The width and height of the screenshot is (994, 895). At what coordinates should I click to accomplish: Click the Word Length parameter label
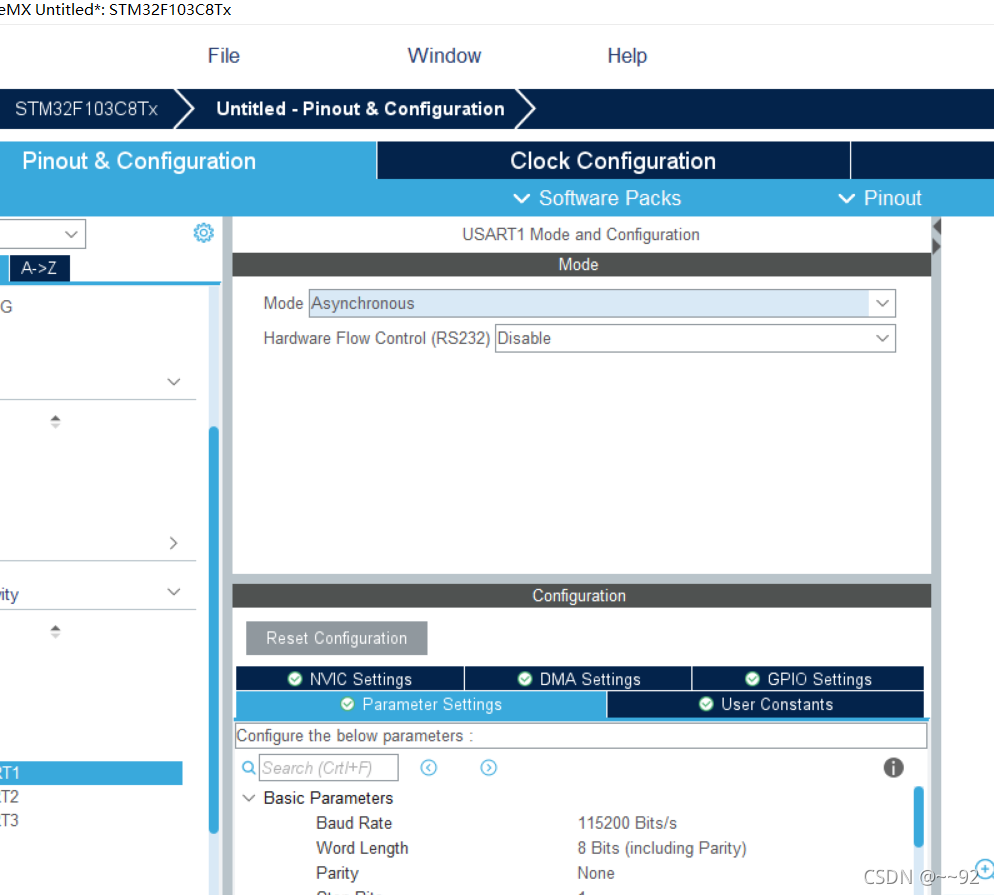coord(362,848)
